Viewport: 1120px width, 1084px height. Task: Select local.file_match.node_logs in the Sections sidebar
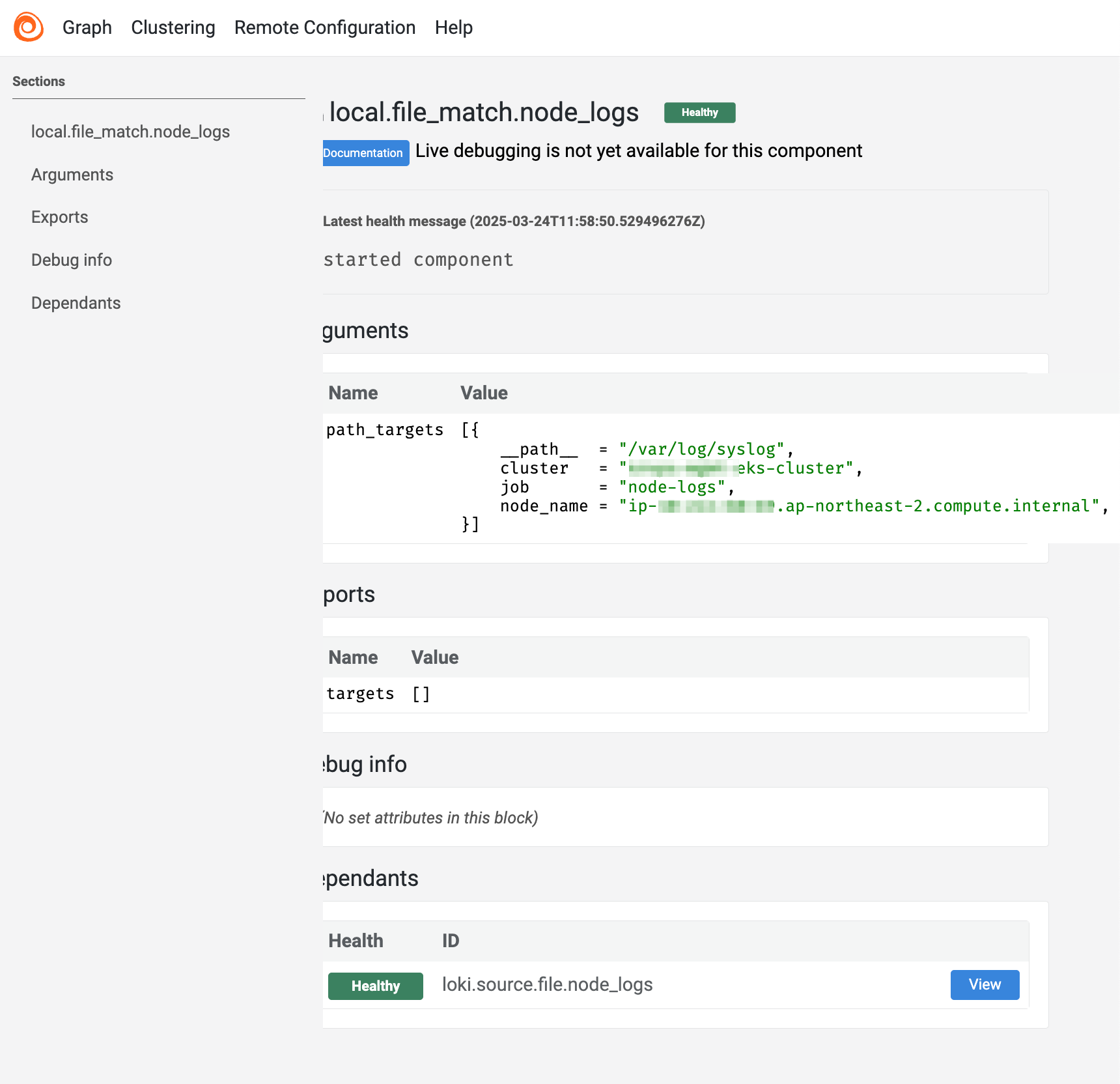pos(130,132)
